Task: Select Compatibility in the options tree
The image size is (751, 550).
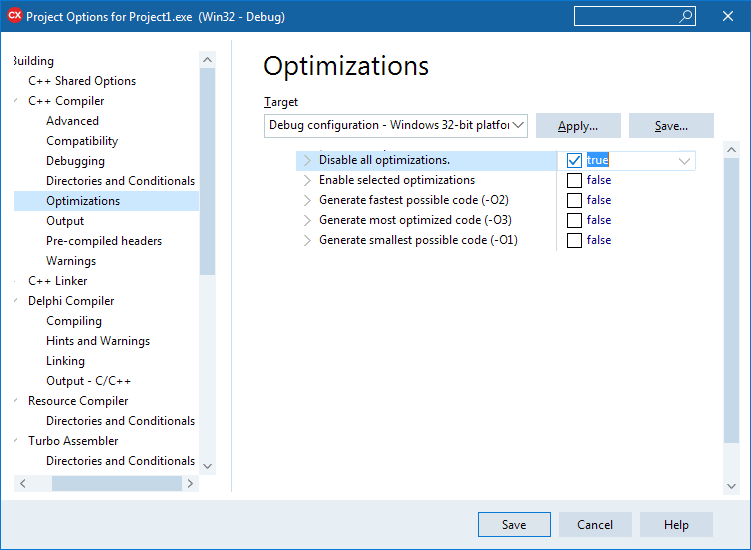Action: pyautogui.click(x=82, y=141)
